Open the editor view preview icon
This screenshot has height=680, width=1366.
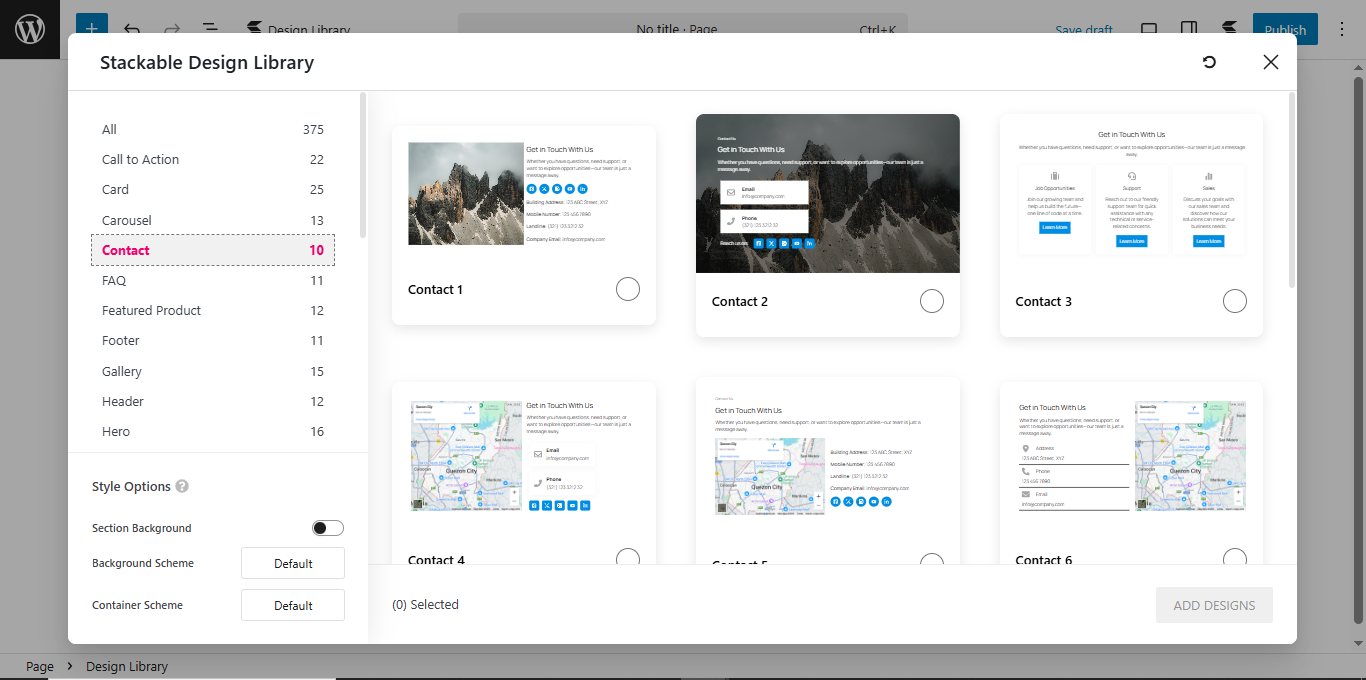[x=1149, y=29]
